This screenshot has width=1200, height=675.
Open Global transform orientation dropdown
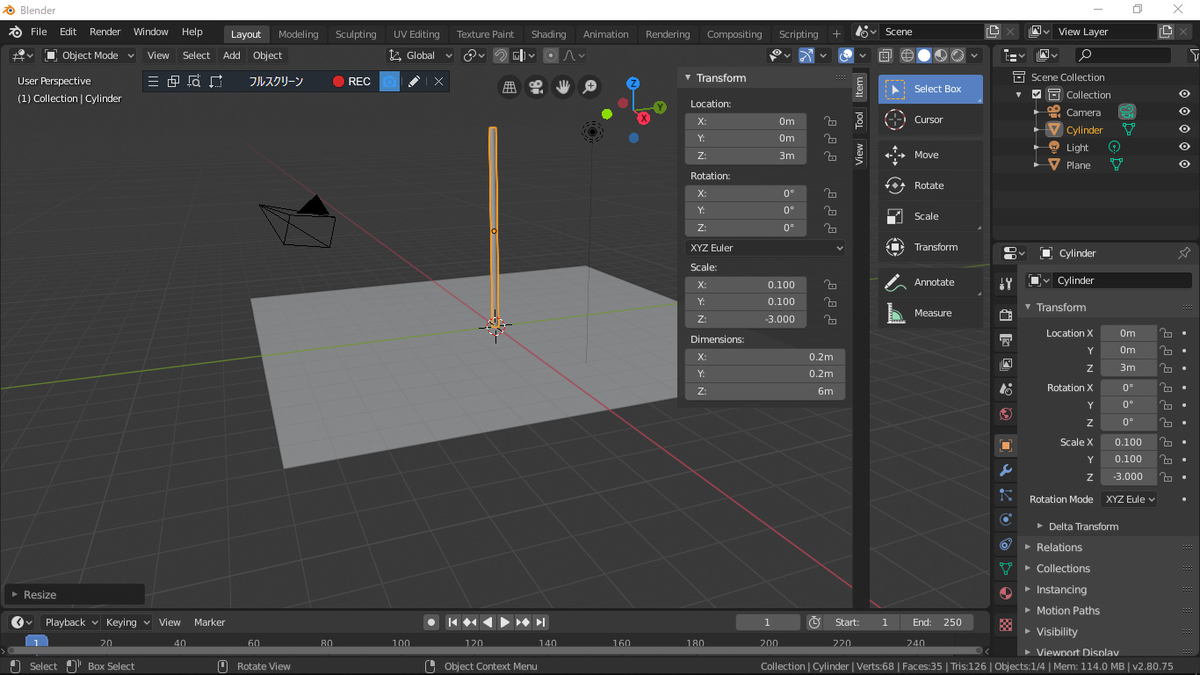pos(421,56)
